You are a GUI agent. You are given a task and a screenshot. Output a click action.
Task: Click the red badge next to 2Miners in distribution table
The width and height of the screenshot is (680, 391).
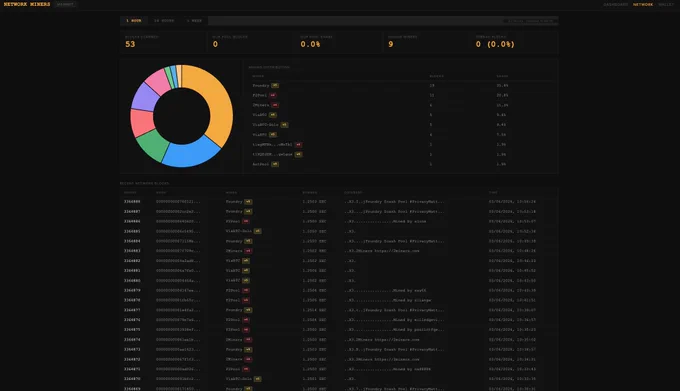coord(275,105)
